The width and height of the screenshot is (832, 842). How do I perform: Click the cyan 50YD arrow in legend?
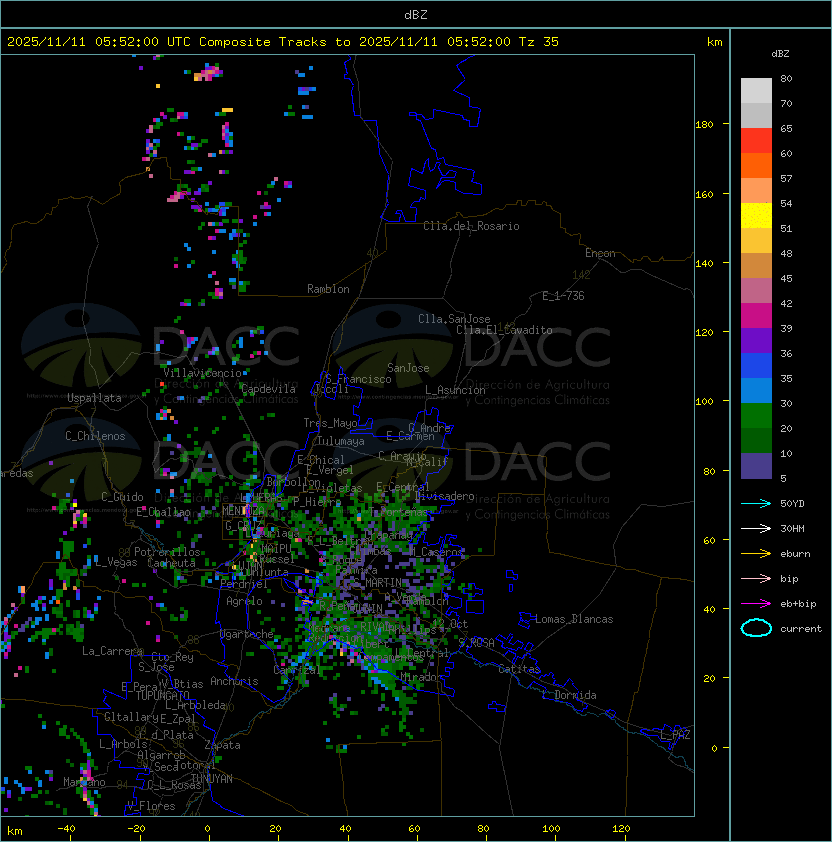(x=756, y=503)
